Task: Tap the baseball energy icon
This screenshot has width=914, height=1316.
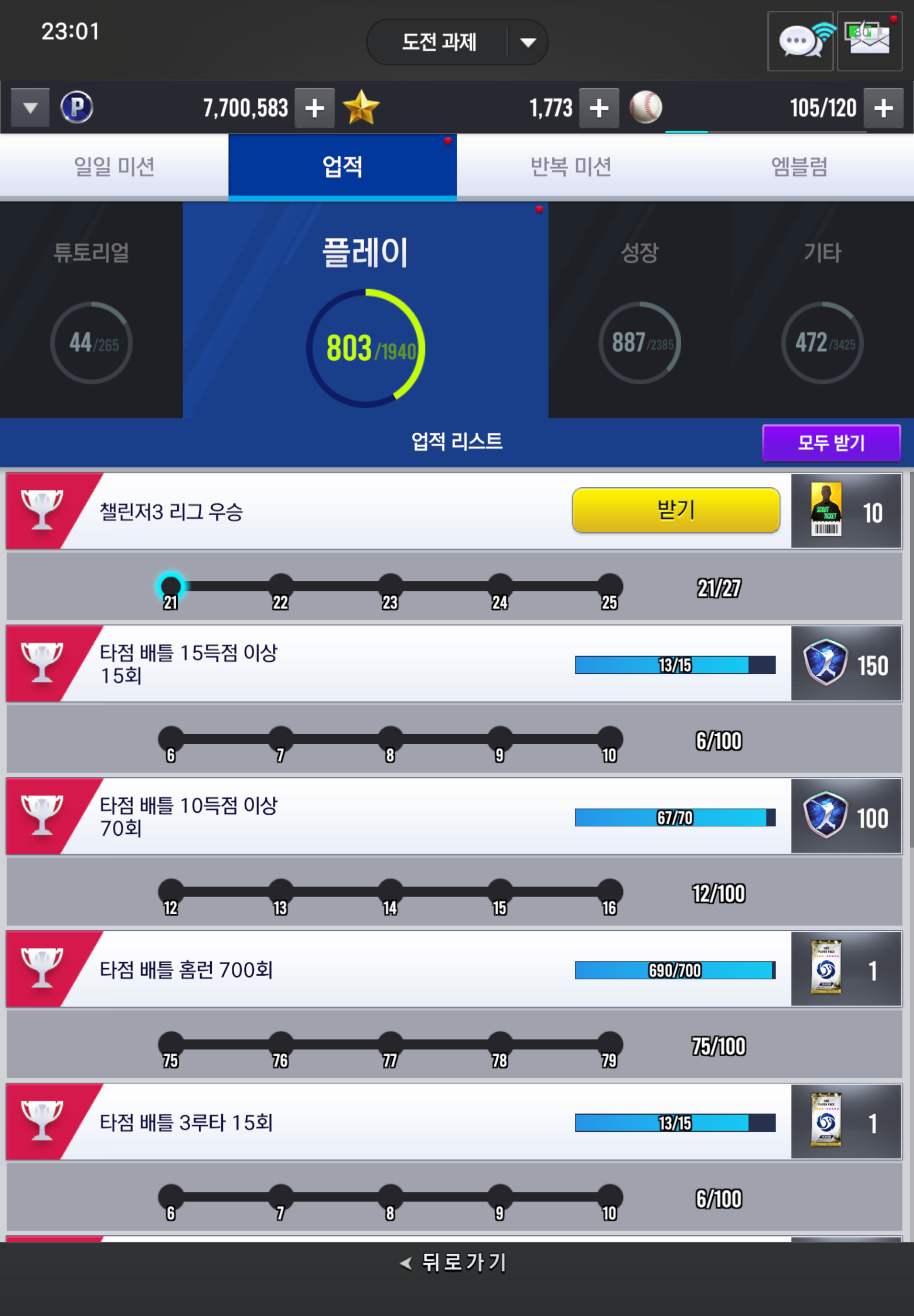Action: tap(646, 107)
